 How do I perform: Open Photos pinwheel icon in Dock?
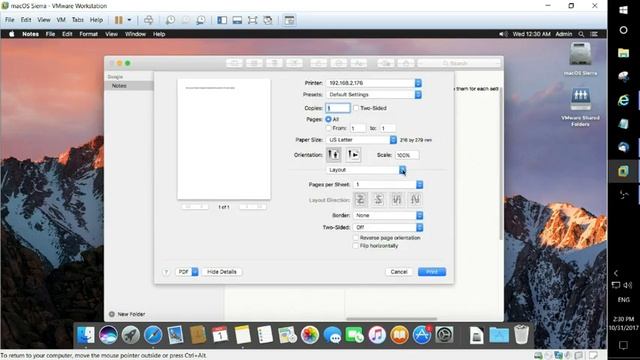[x=310, y=335]
